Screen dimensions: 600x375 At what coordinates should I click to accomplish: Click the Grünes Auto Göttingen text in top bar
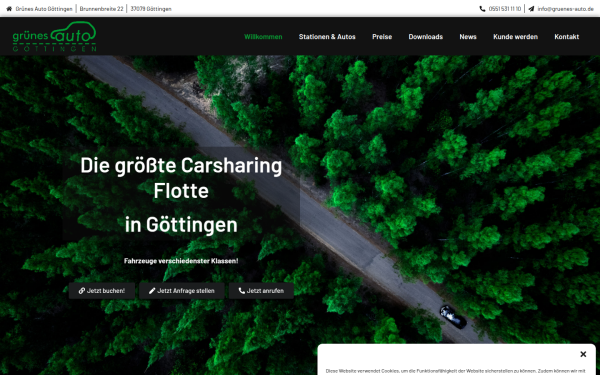(x=44, y=8)
